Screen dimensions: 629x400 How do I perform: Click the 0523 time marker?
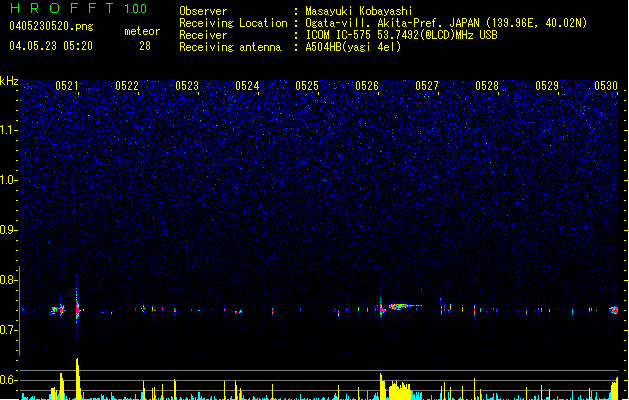point(187,86)
